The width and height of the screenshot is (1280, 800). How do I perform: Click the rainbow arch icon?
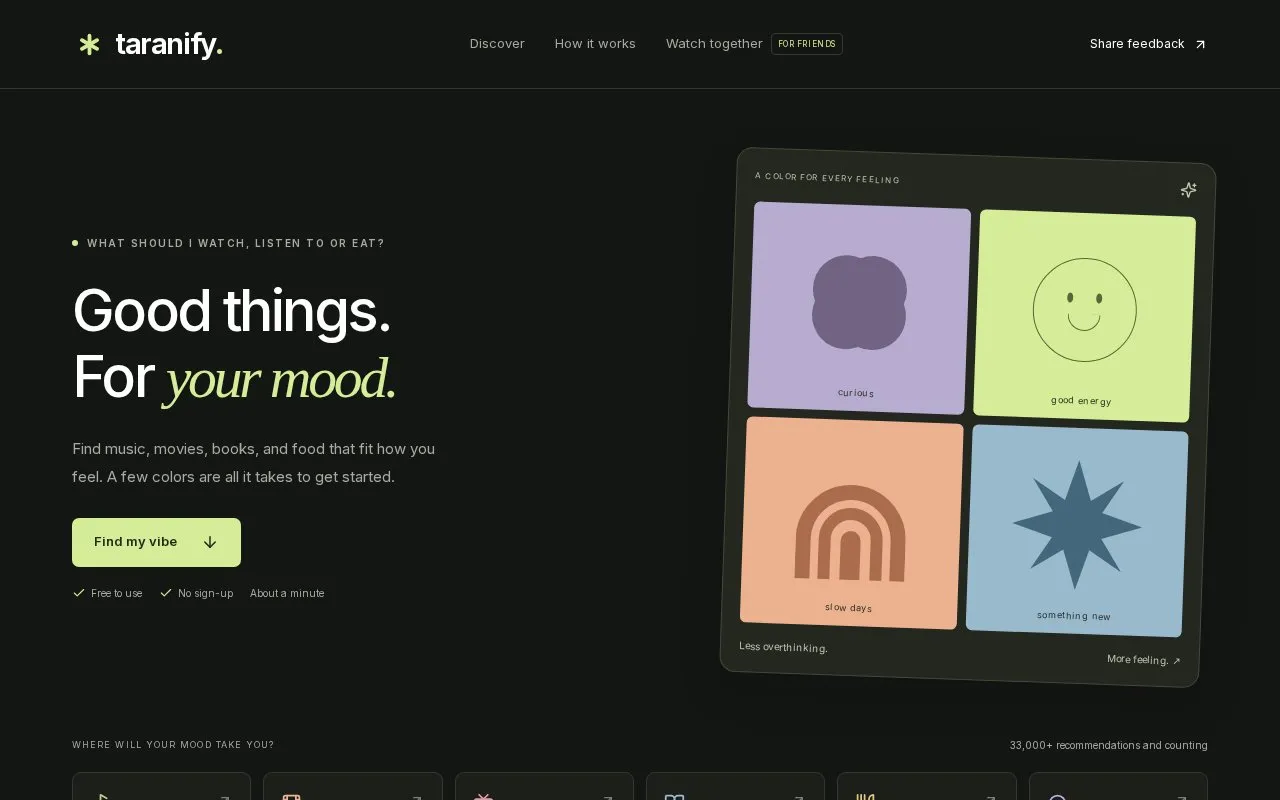click(x=850, y=533)
